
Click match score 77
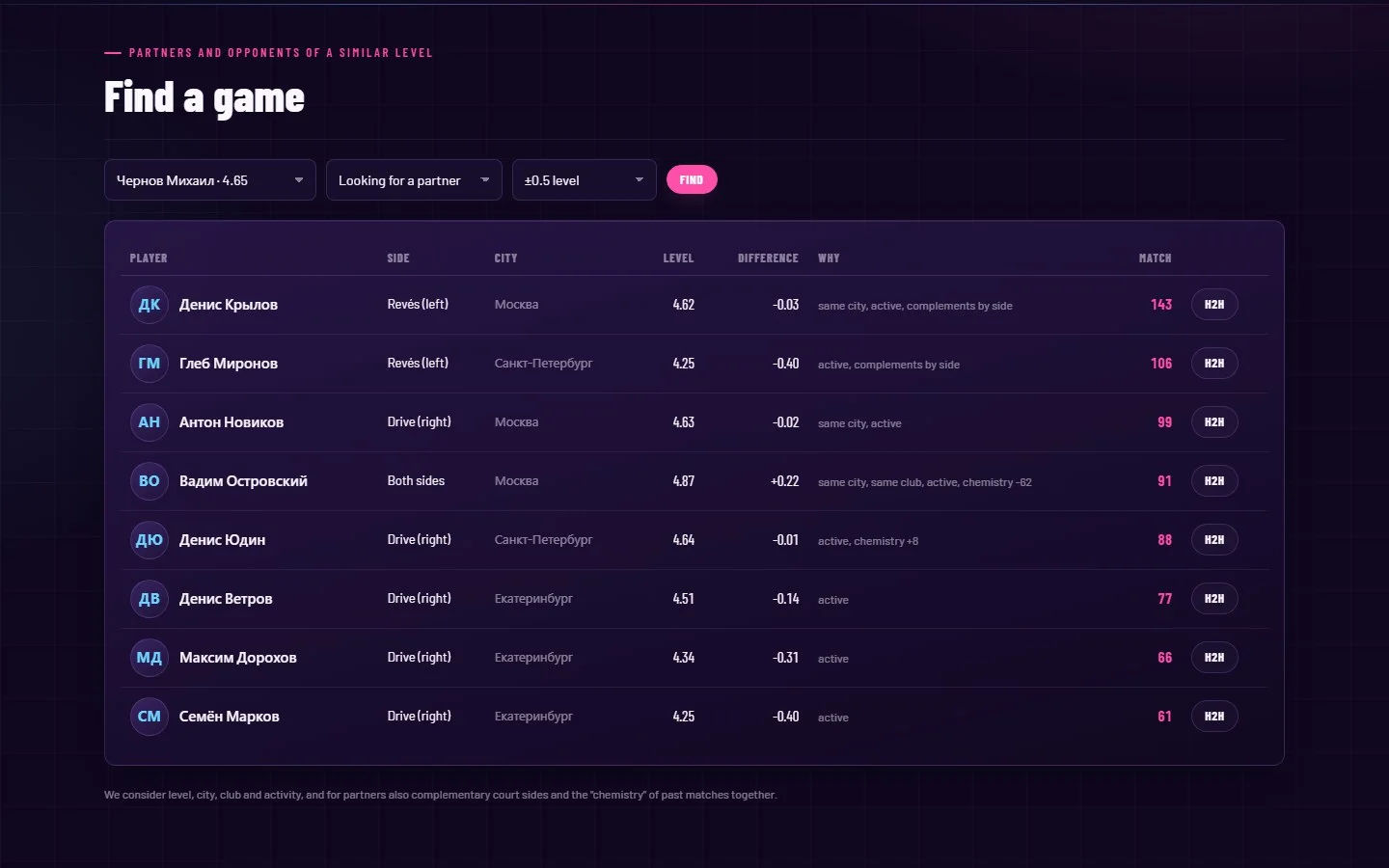(x=1164, y=599)
